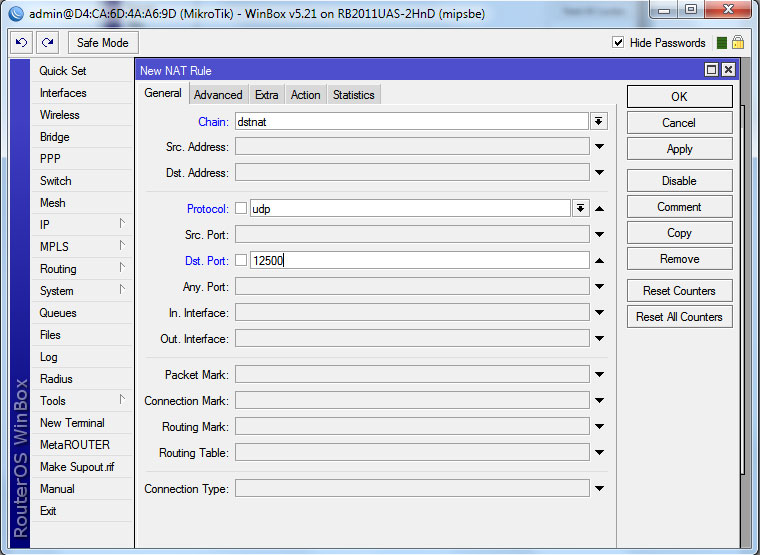Collapse the Dst. Port field arrow
The width and height of the screenshot is (760, 555).
(599, 261)
